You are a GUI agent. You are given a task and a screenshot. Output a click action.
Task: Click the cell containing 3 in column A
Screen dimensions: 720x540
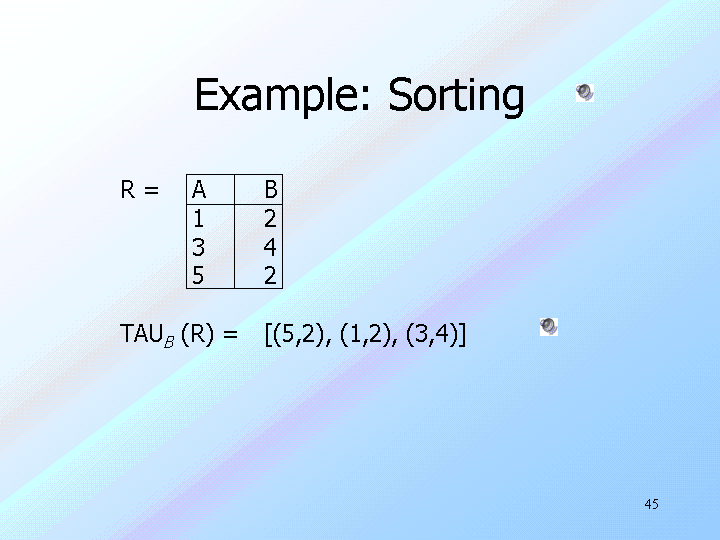[198, 246]
